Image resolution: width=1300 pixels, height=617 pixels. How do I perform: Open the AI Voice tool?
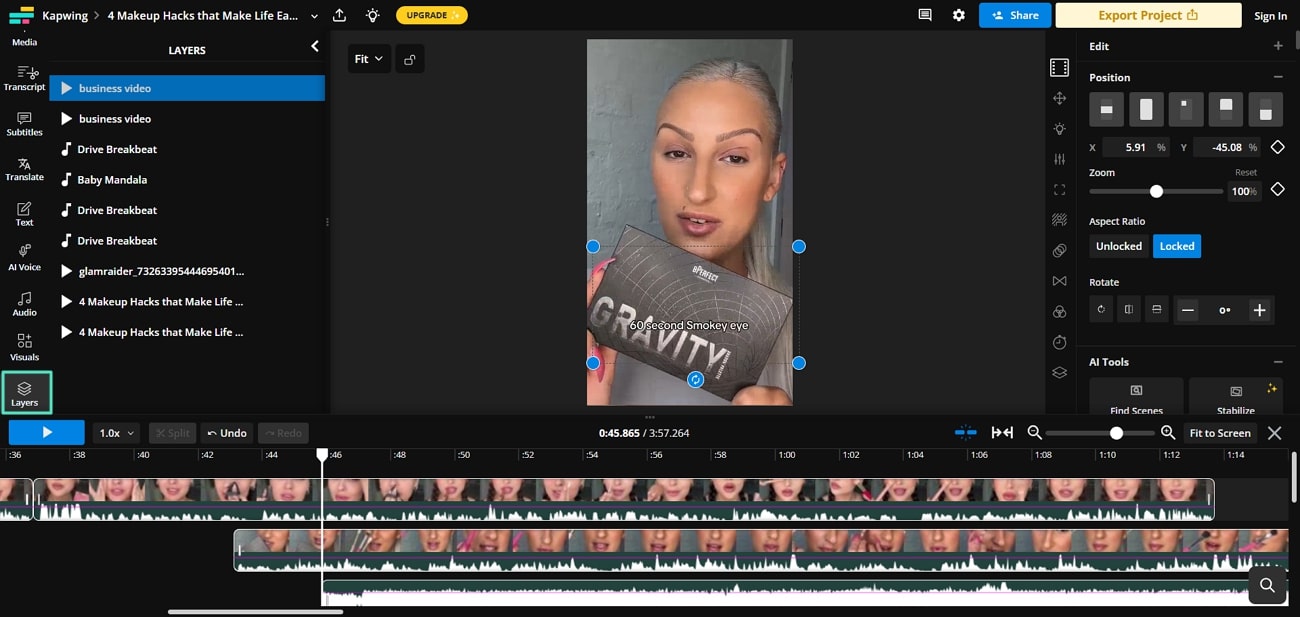(24, 258)
